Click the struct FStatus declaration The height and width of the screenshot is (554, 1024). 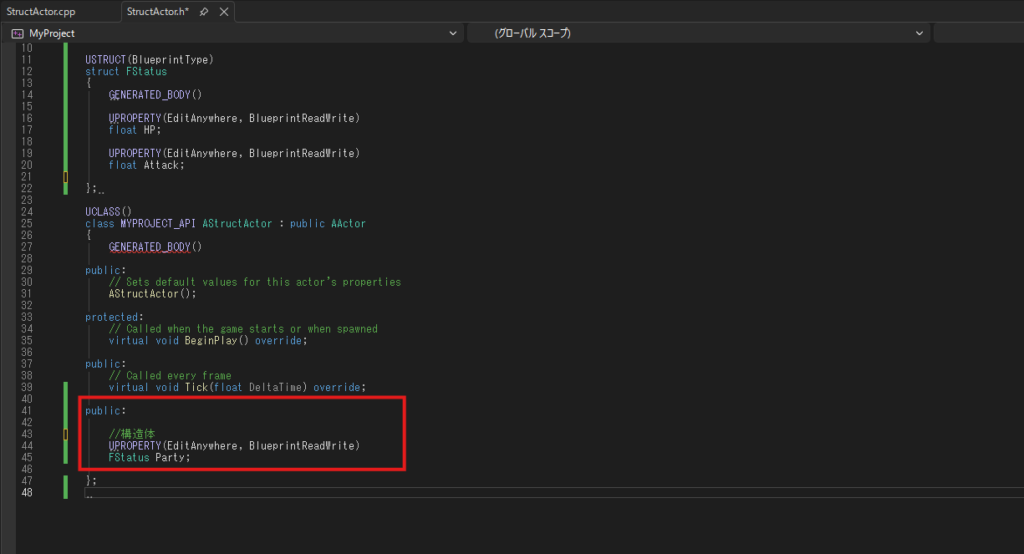point(126,71)
